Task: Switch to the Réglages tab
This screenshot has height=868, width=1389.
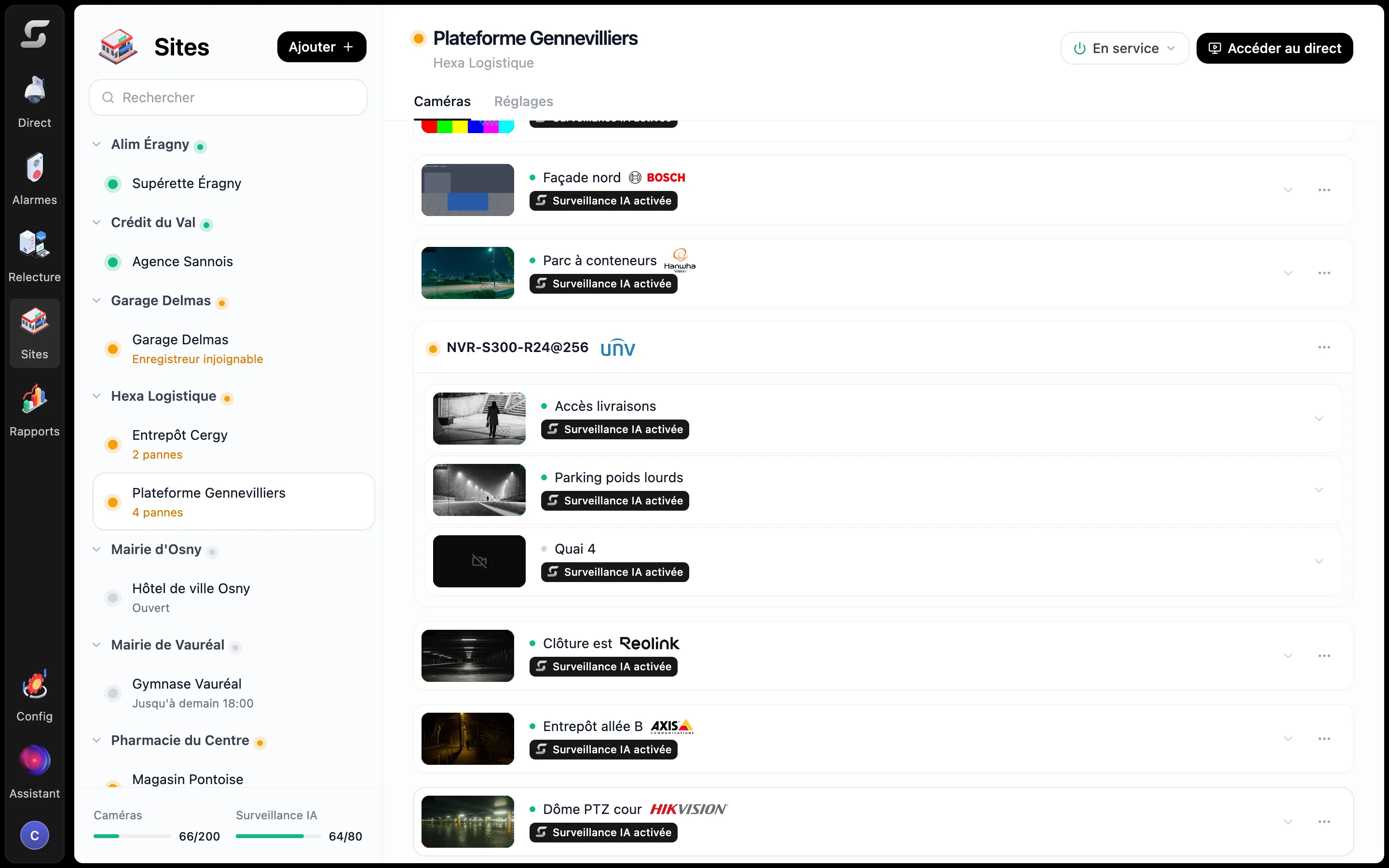Action: pyautogui.click(x=523, y=102)
